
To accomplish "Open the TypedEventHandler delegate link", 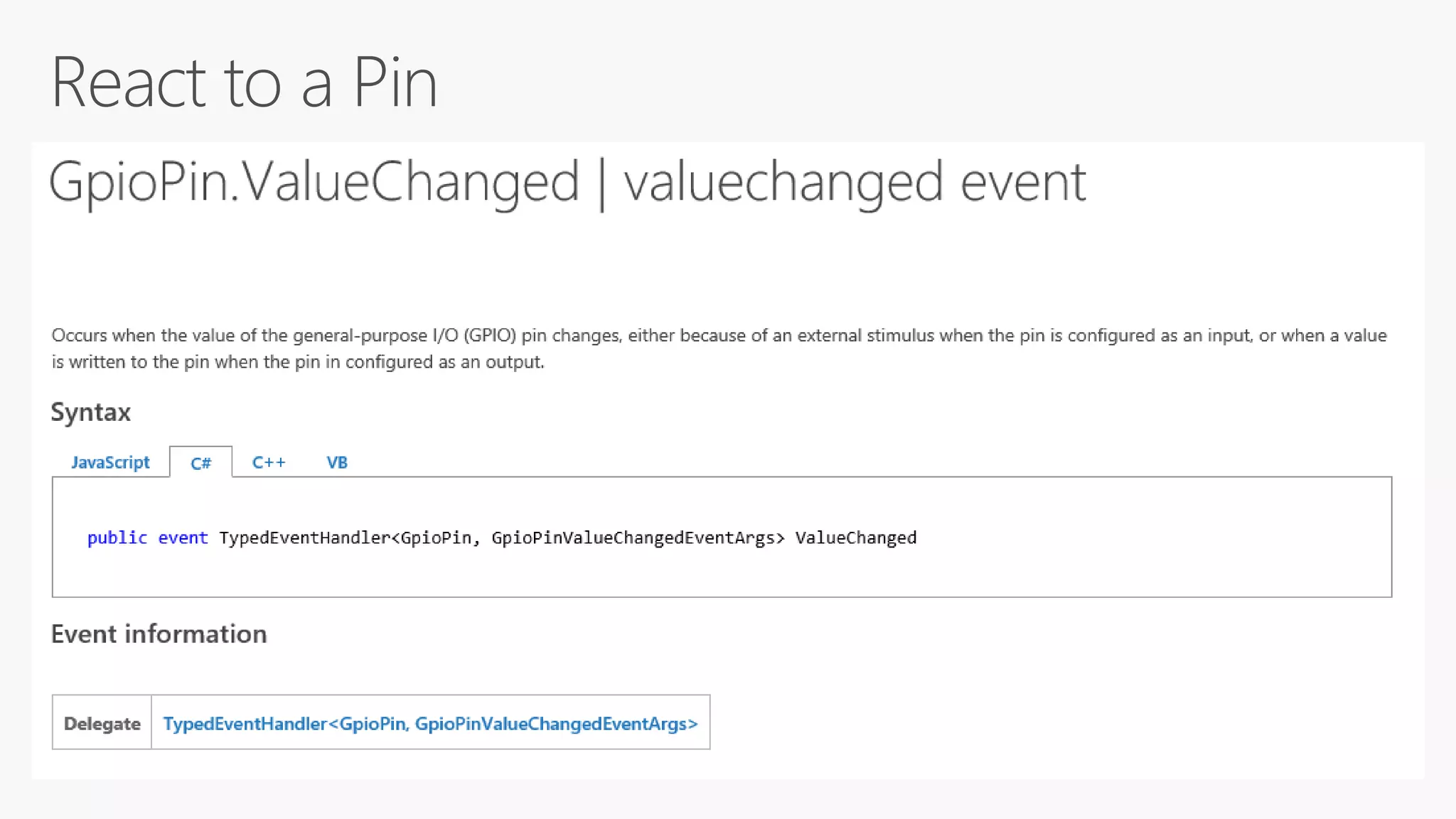I will (430, 724).
